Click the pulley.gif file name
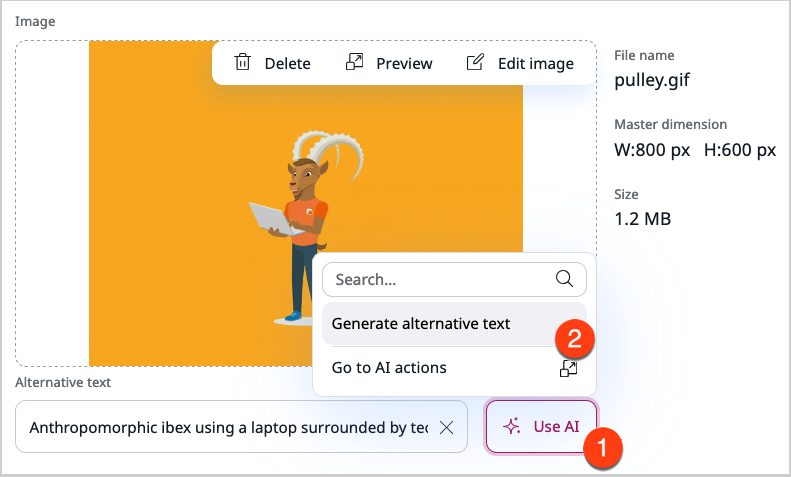This screenshot has height=477, width=791. (x=651, y=81)
